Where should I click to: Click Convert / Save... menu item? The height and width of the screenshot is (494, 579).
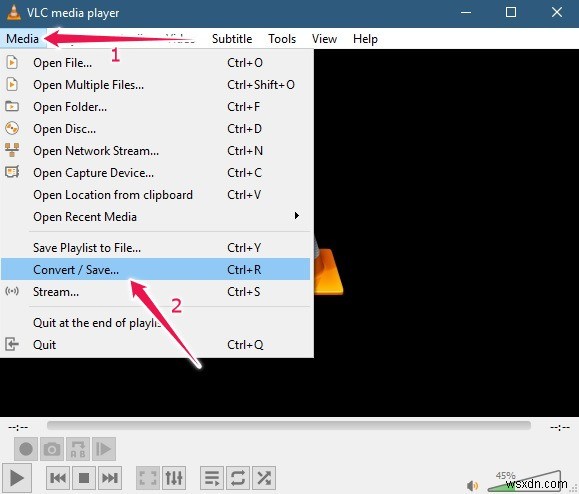155,270
